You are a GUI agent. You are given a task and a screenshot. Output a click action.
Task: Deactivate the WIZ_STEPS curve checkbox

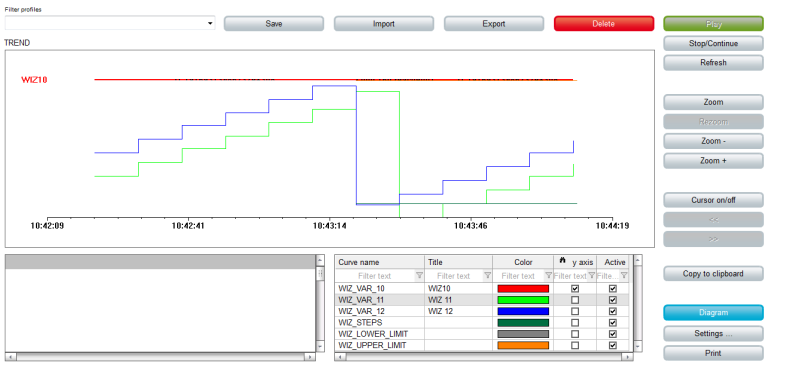point(613,322)
